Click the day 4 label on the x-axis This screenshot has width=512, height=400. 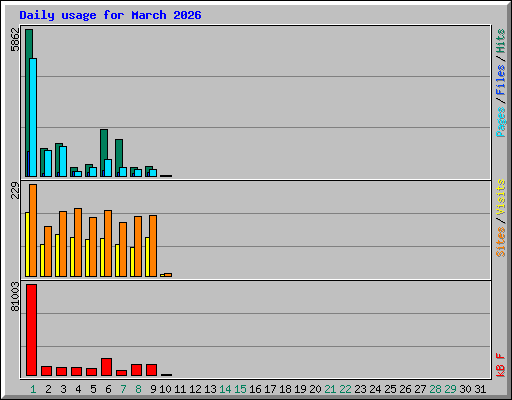click(78, 389)
